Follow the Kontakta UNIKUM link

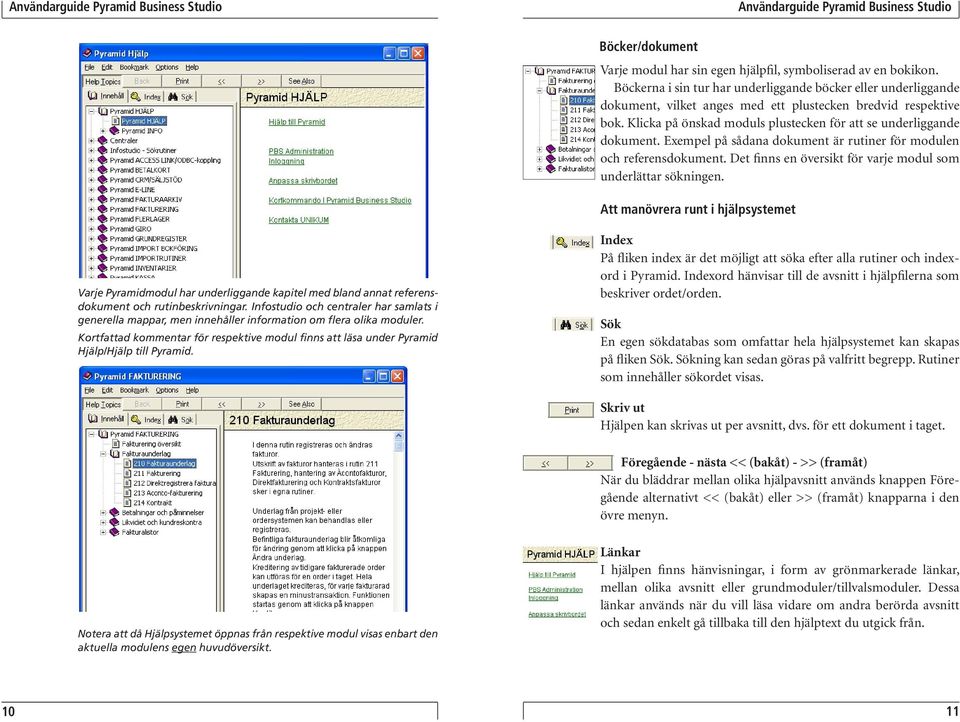pos(299,220)
